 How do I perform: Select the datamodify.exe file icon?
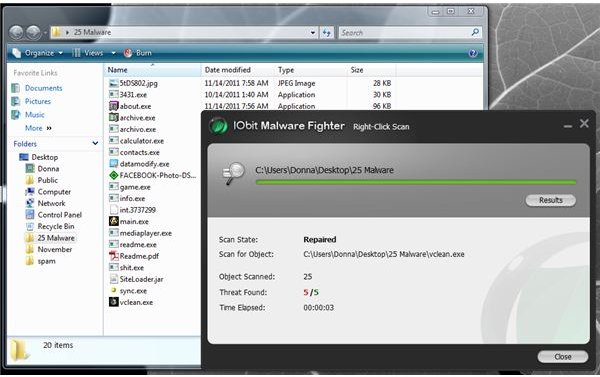114,164
